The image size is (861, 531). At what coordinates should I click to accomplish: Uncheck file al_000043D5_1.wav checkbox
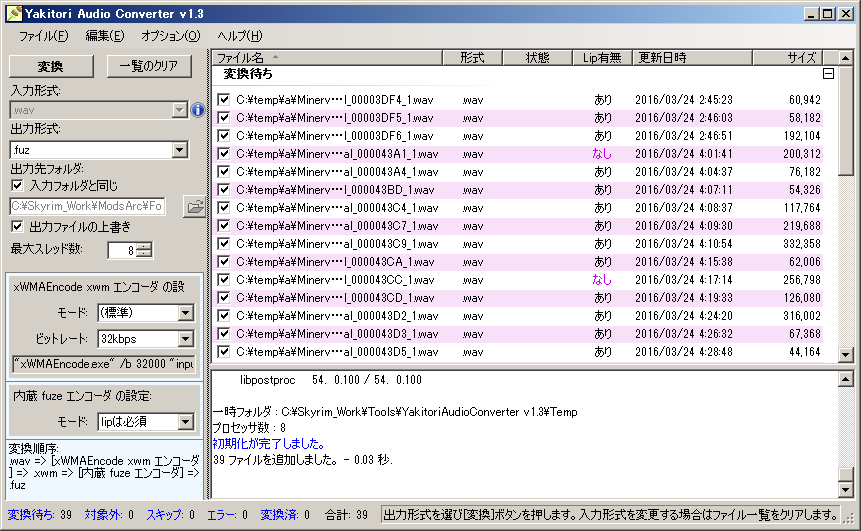click(x=223, y=351)
